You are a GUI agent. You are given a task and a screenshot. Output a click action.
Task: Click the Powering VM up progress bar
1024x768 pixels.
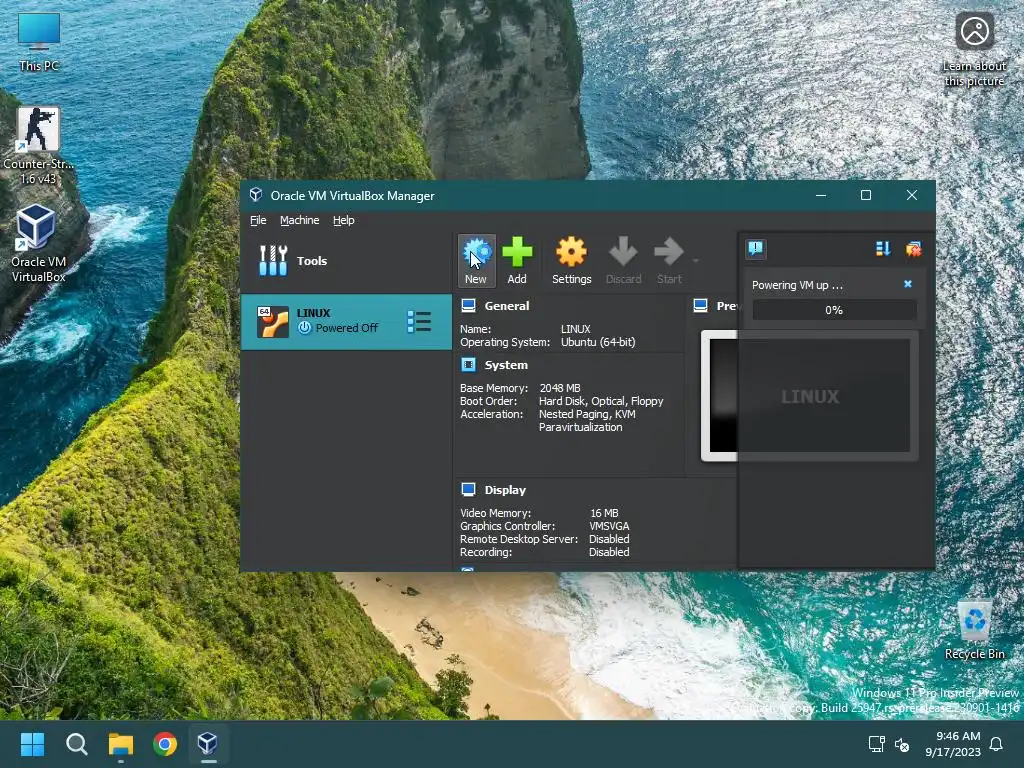(834, 310)
